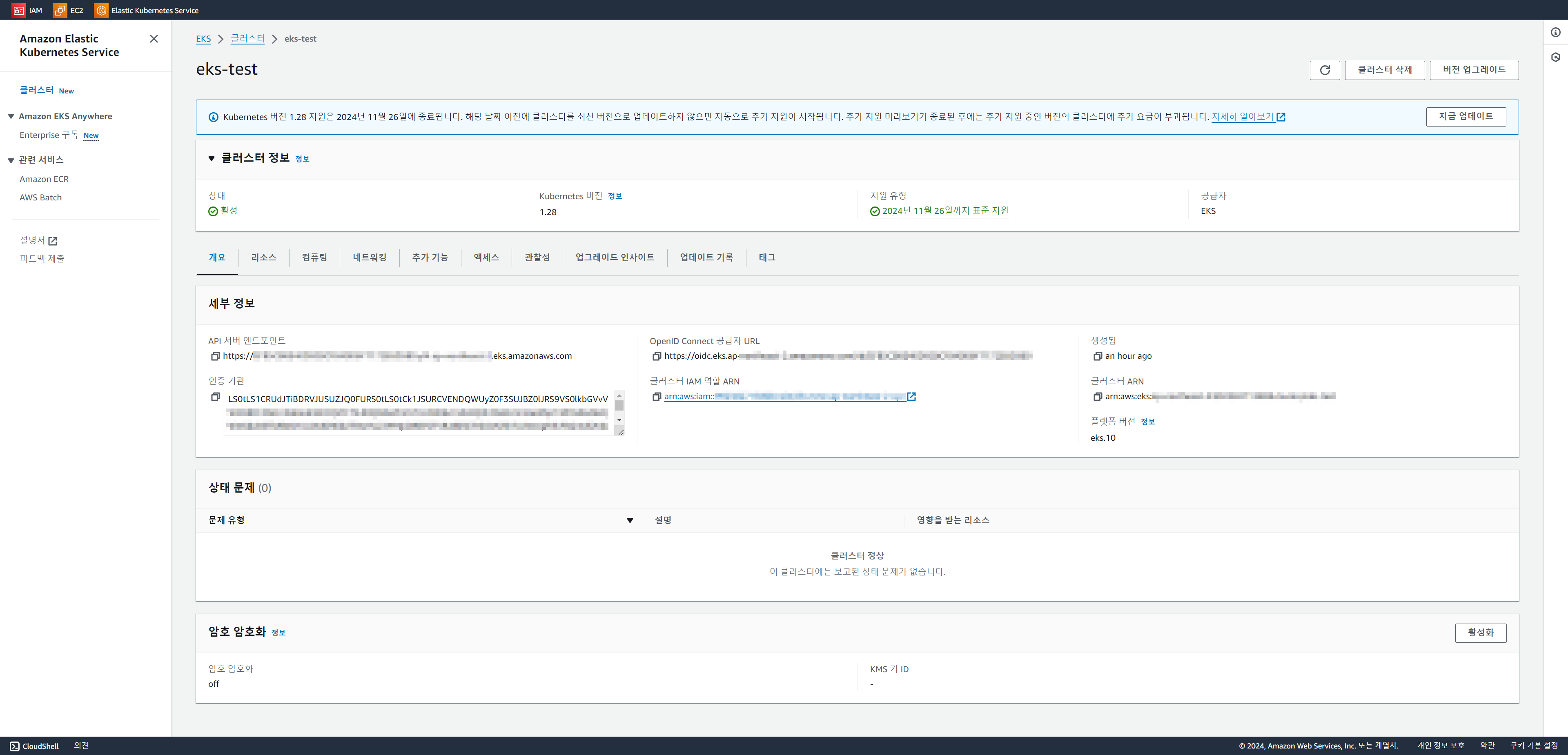Click the certificate authority scrollbar down arrow

(x=619, y=420)
